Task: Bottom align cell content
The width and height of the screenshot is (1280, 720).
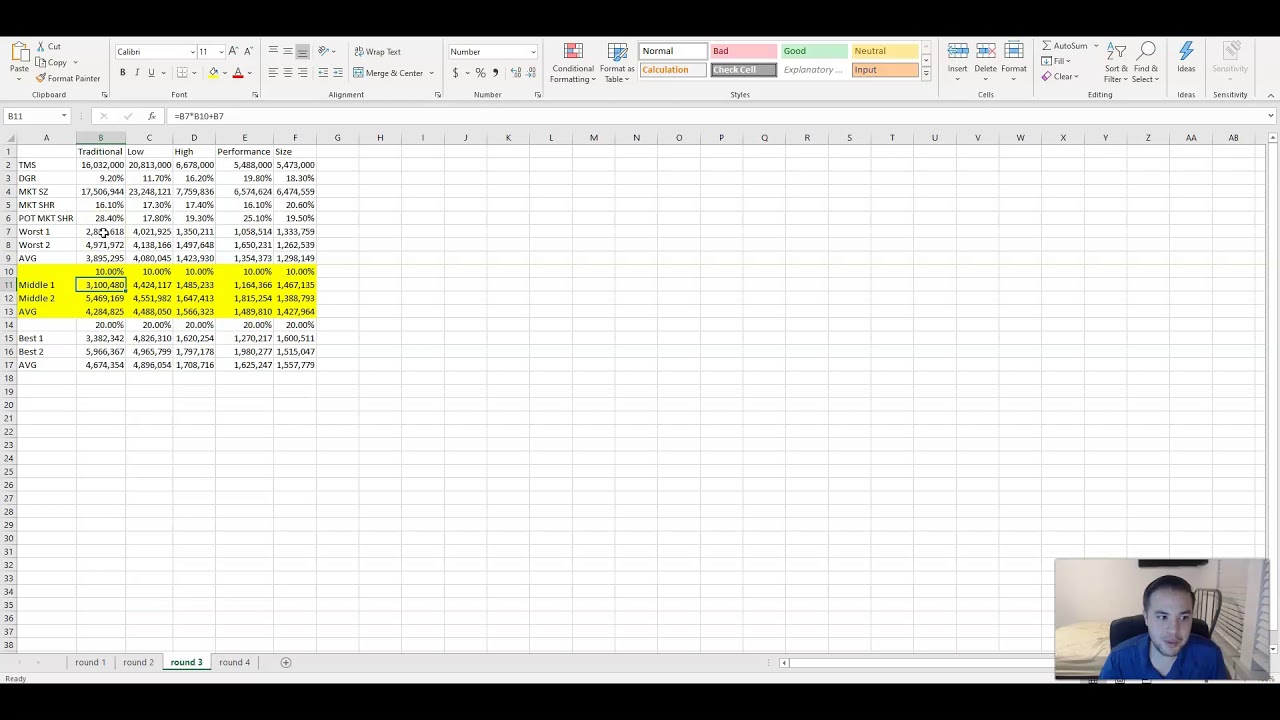Action: click(303, 52)
